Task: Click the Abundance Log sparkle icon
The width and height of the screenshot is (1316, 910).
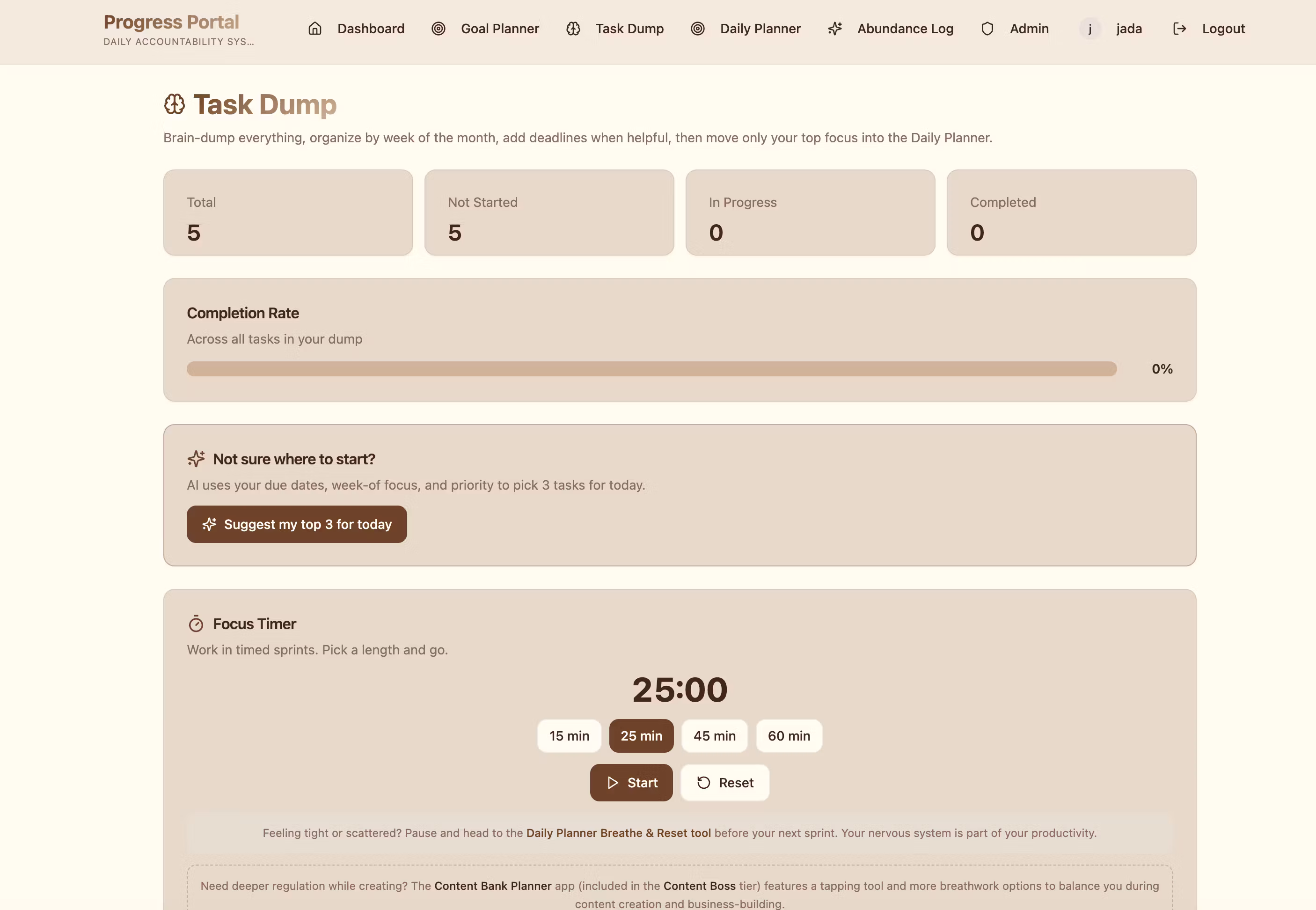Action: 834,29
